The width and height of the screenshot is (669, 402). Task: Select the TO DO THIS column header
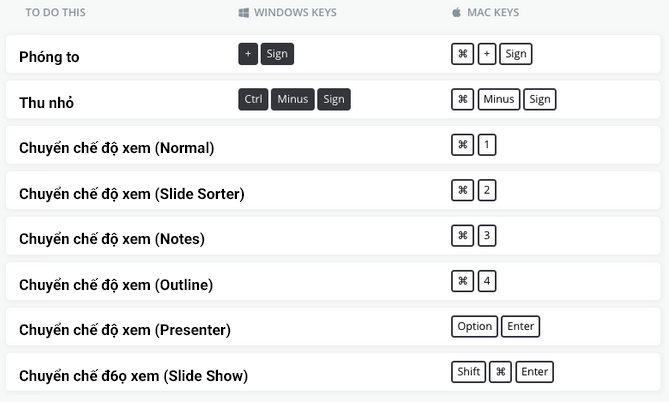55,13
